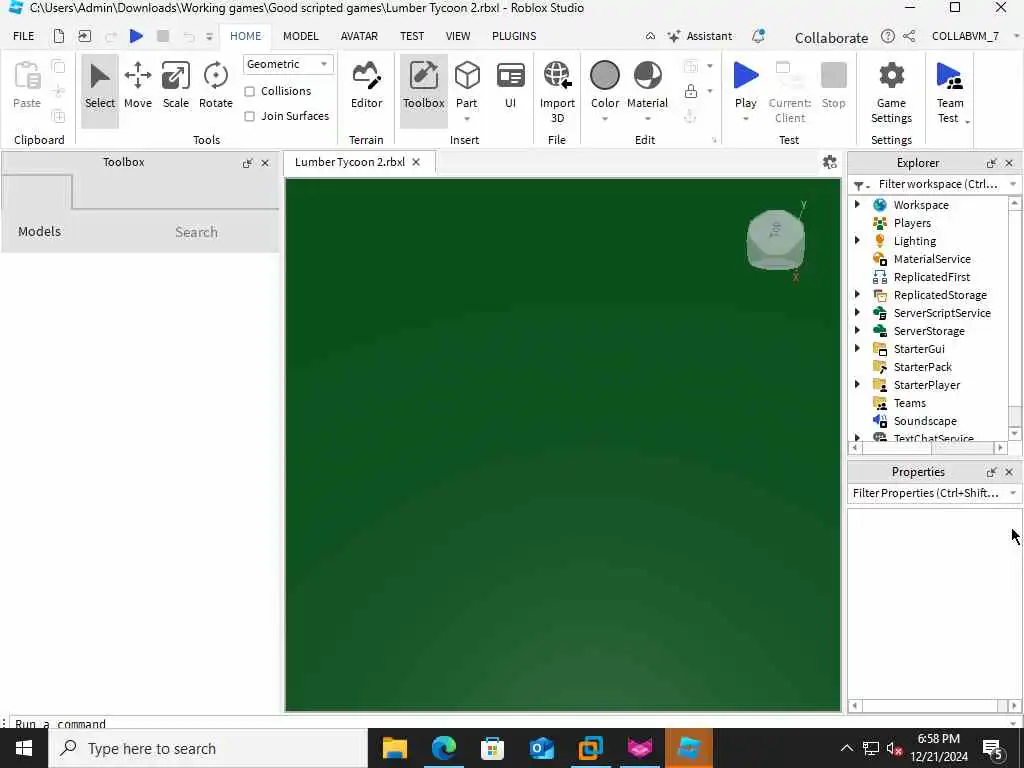Expand the ReplicatedStorage node
The width and height of the screenshot is (1024, 768).
point(857,295)
